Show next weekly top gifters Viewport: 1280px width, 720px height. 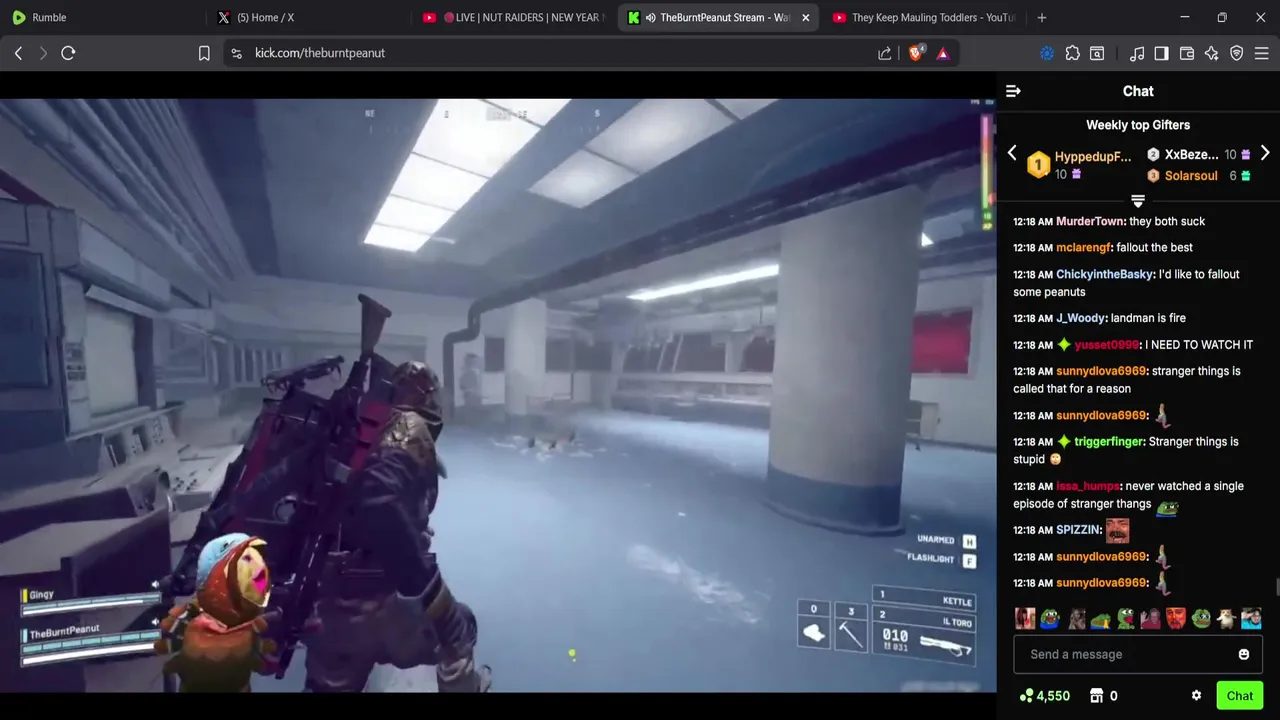pyautogui.click(x=1265, y=154)
